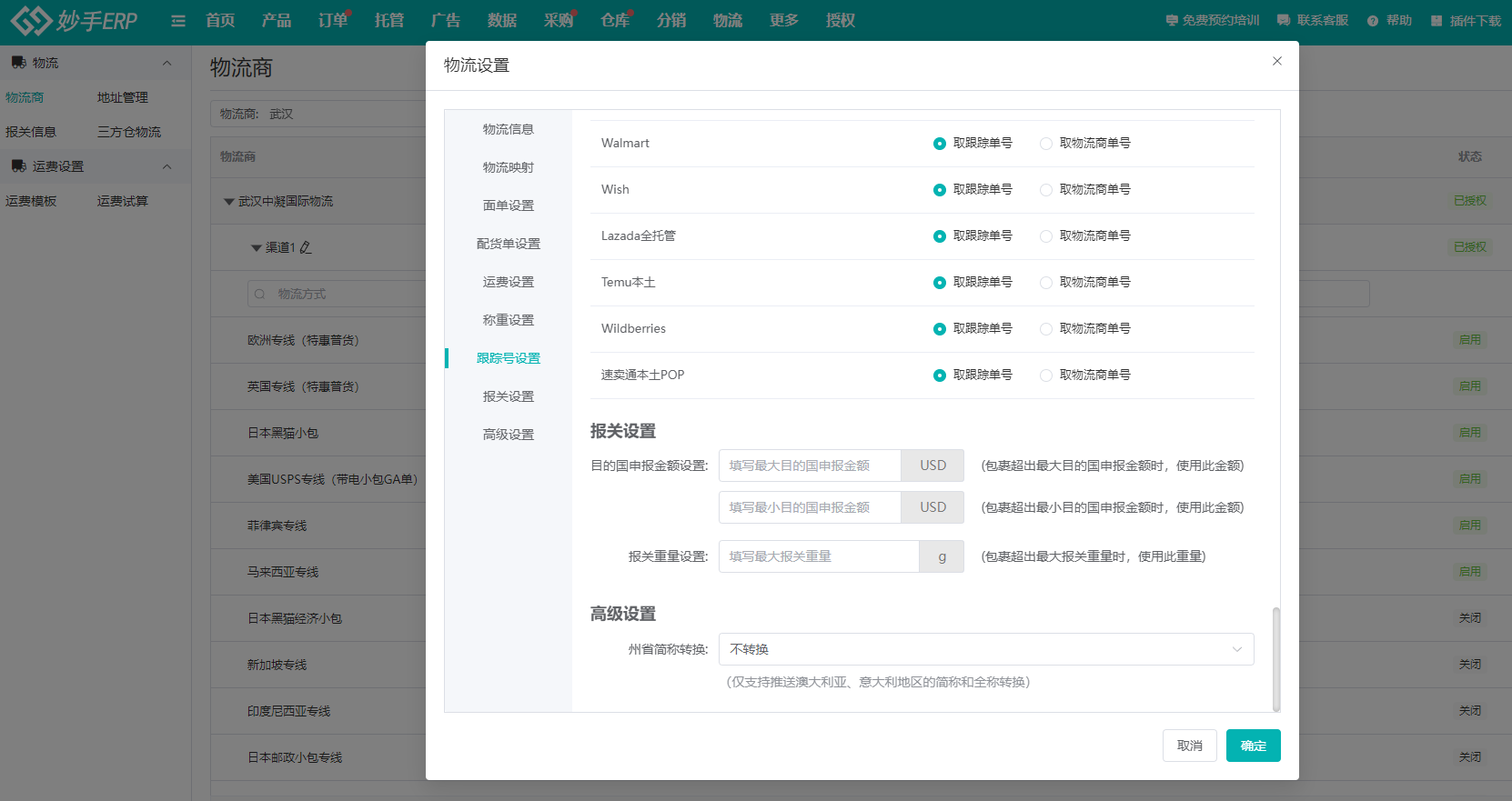Switch to 面单设置 tab in dialog
This screenshot has width=1512, height=801.
tap(509, 205)
